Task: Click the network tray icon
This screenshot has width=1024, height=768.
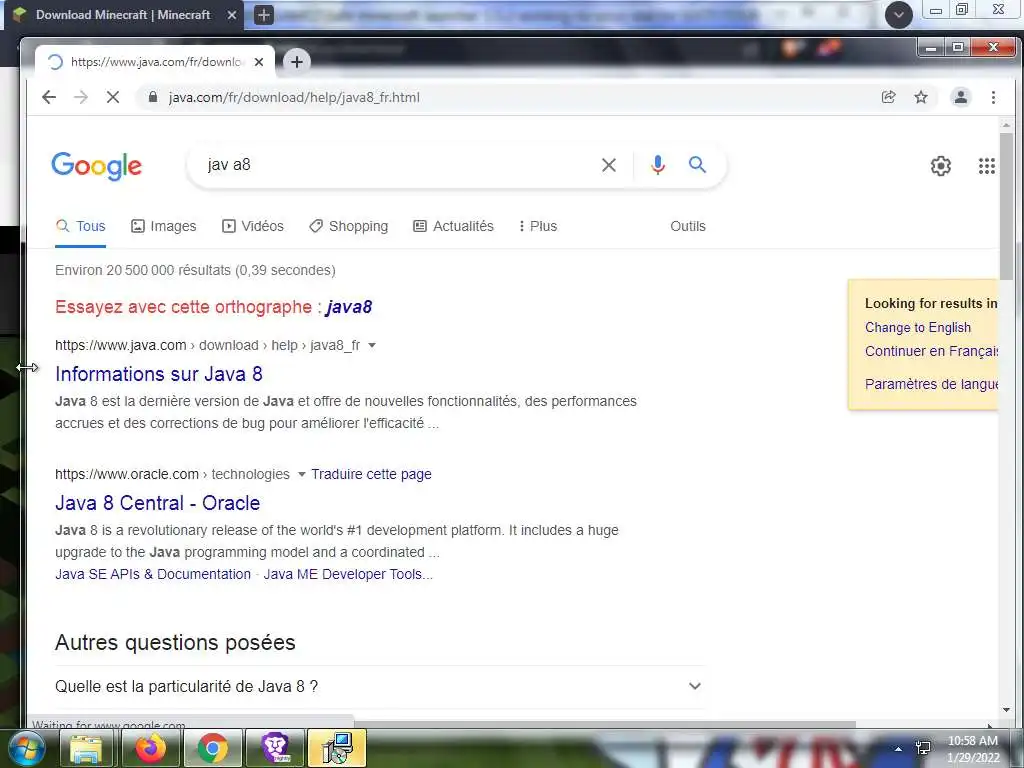Action: coord(923,748)
